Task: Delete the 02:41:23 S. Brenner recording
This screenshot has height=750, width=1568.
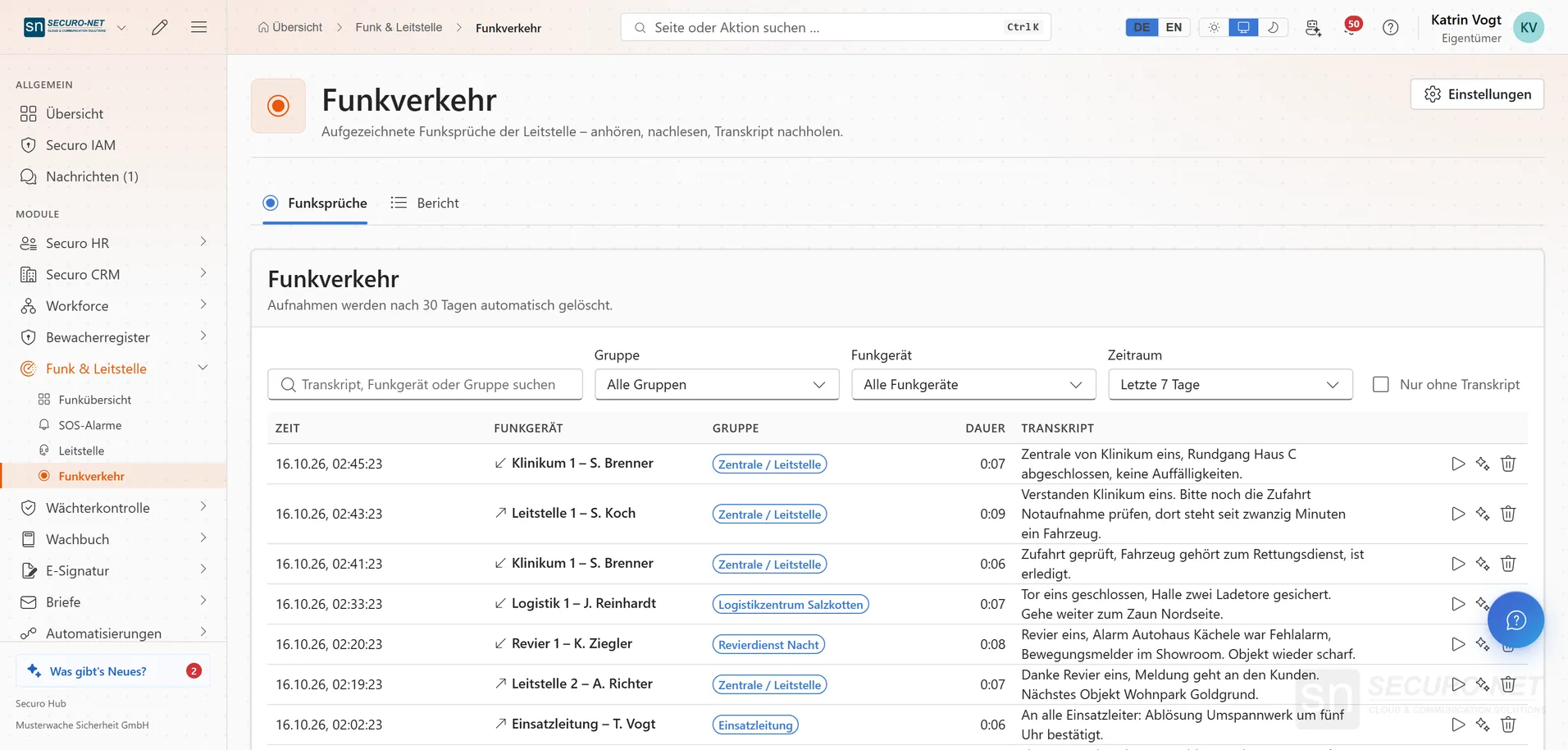Action: (x=1508, y=564)
